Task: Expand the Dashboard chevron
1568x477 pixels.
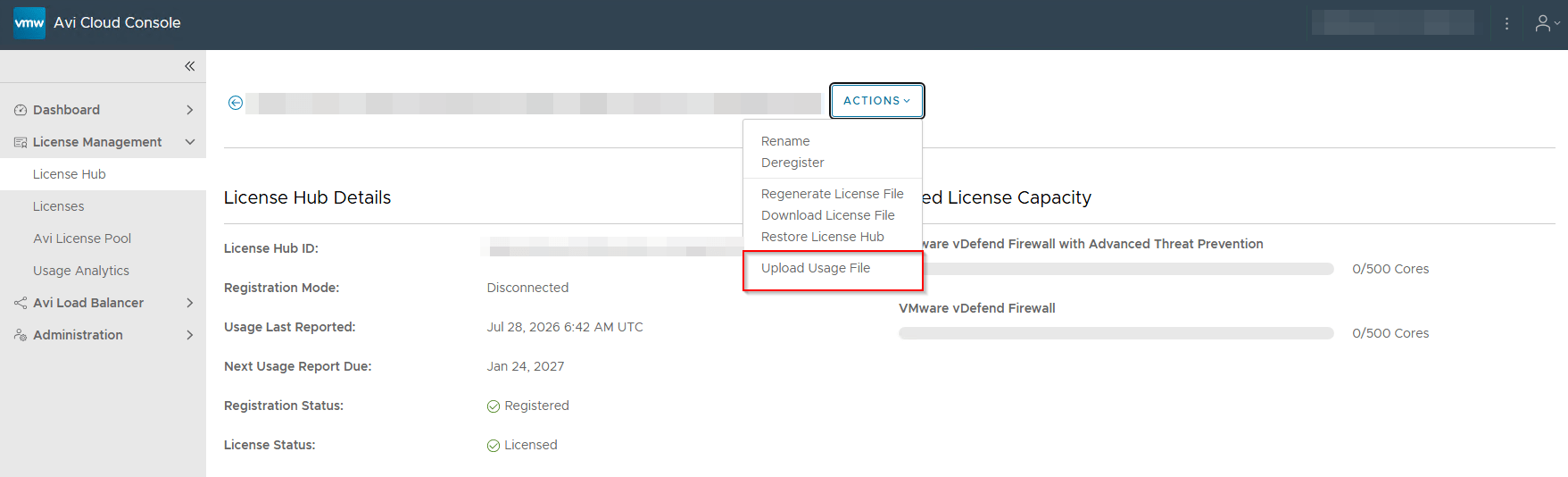Action: click(x=189, y=110)
